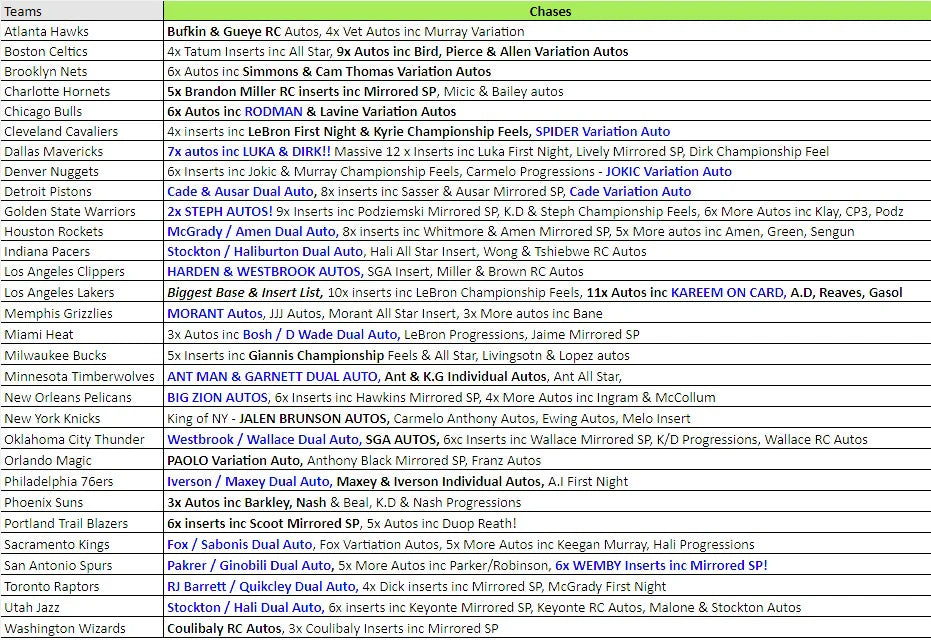Select the Boston Celtics team cell
The image size is (931, 640).
point(46,51)
